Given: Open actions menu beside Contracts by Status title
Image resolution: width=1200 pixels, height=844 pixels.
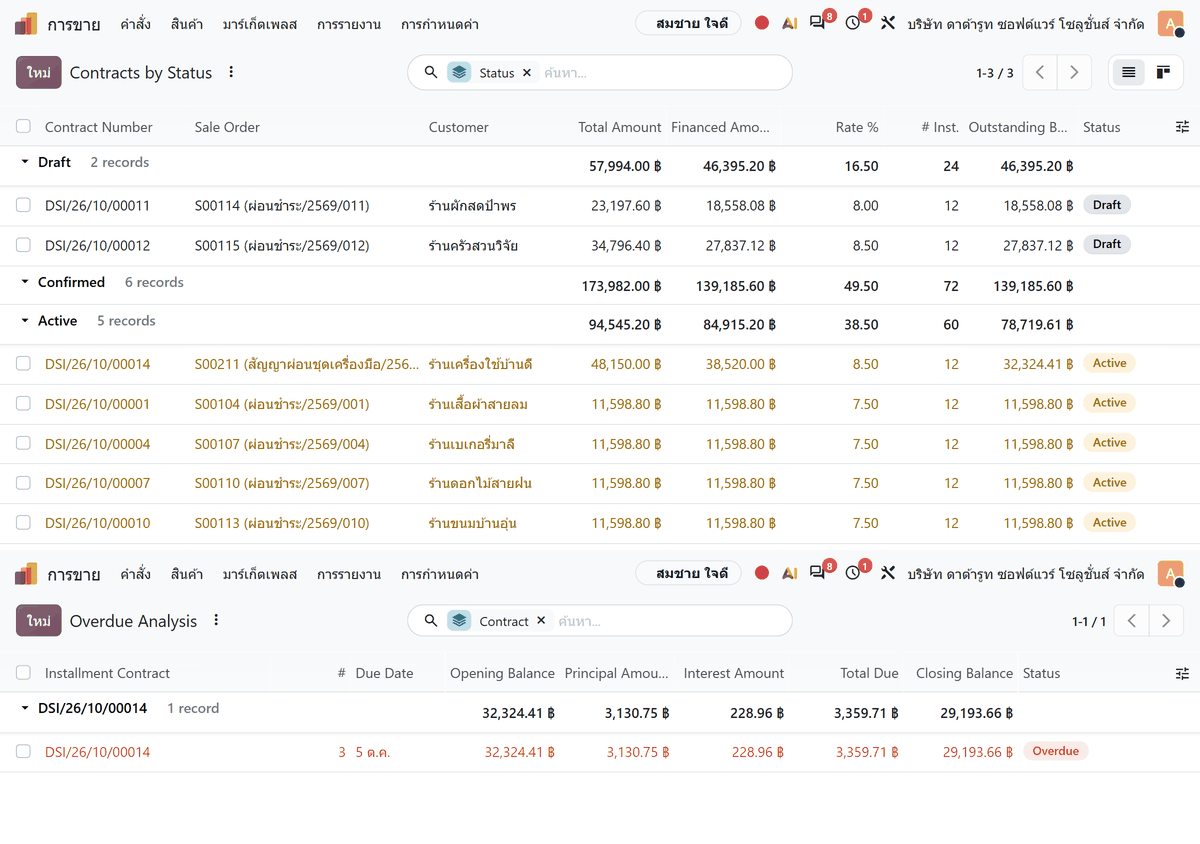Looking at the screenshot, I should click(232, 72).
